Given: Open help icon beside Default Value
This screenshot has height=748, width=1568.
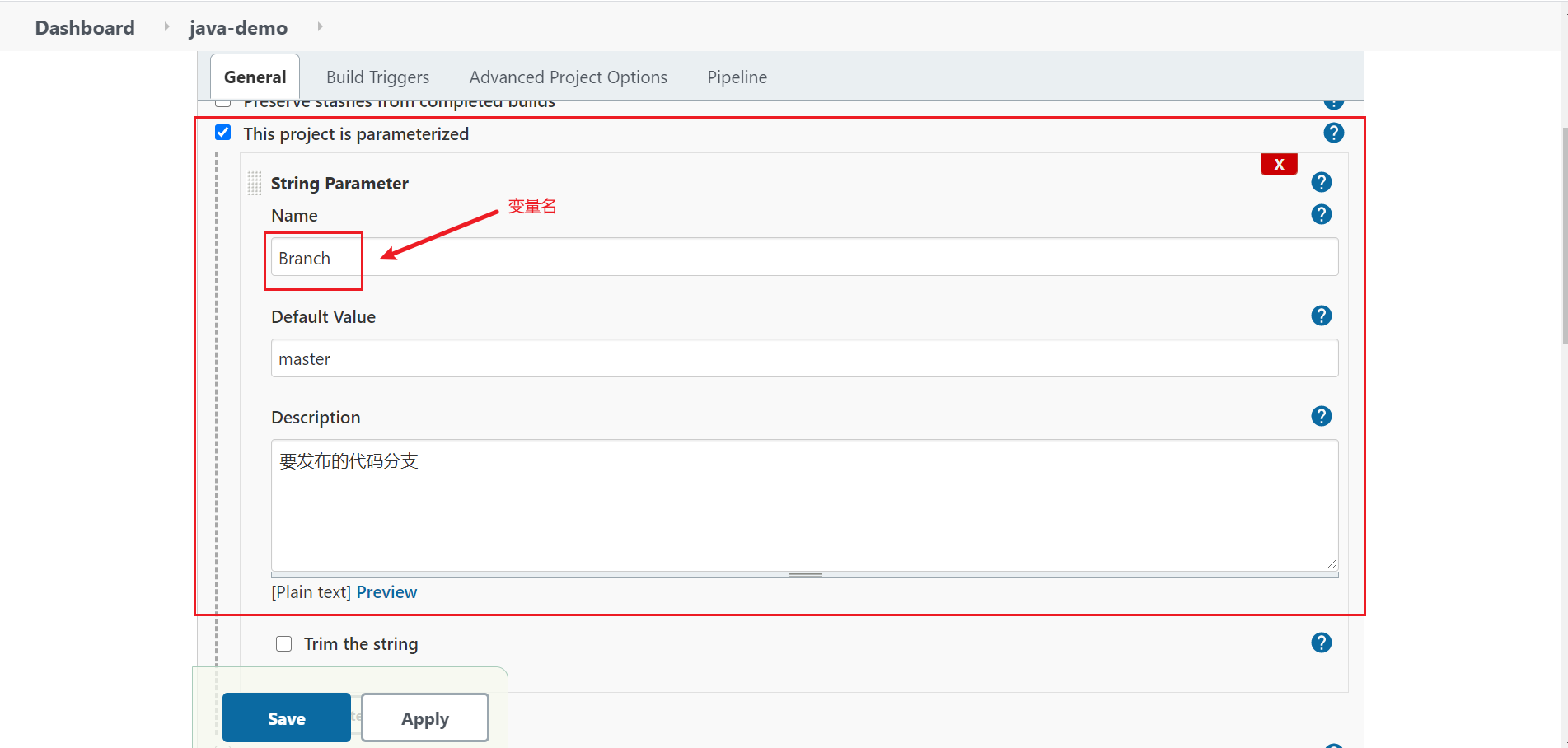Looking at the screenshot, I should [x=1321, y=316].
